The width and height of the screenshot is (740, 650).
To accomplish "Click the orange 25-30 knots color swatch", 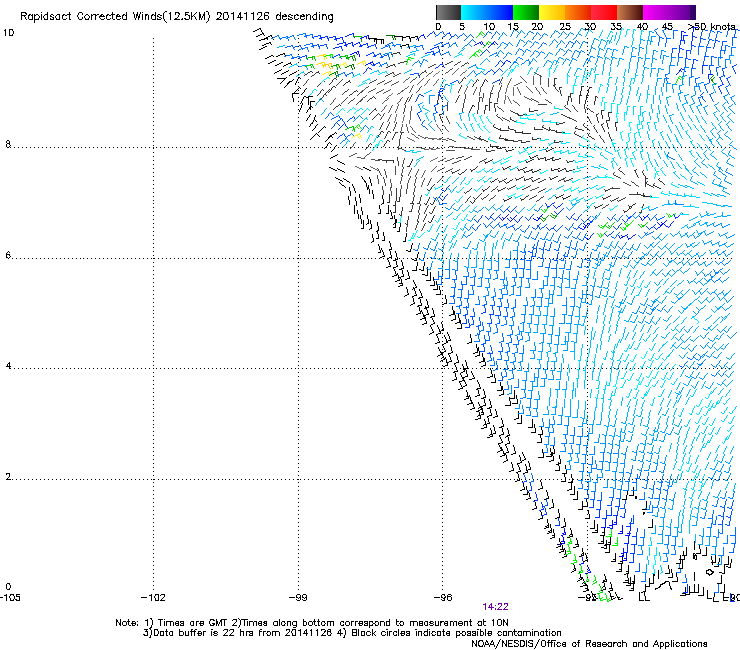I will pos(578,12).
